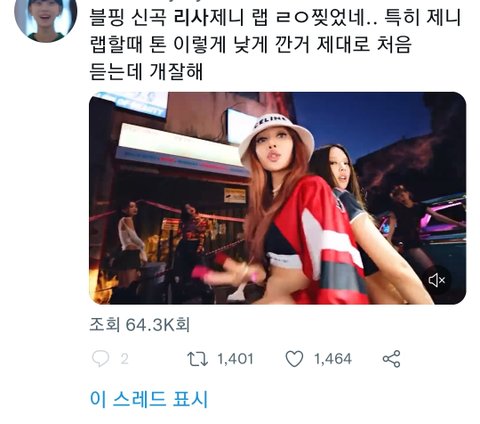Image resolution: width=480 pixels, height=424 pixels.
Task: Click the tweet's last line '듣는데 개잘해'
Action: pos(146,71)
